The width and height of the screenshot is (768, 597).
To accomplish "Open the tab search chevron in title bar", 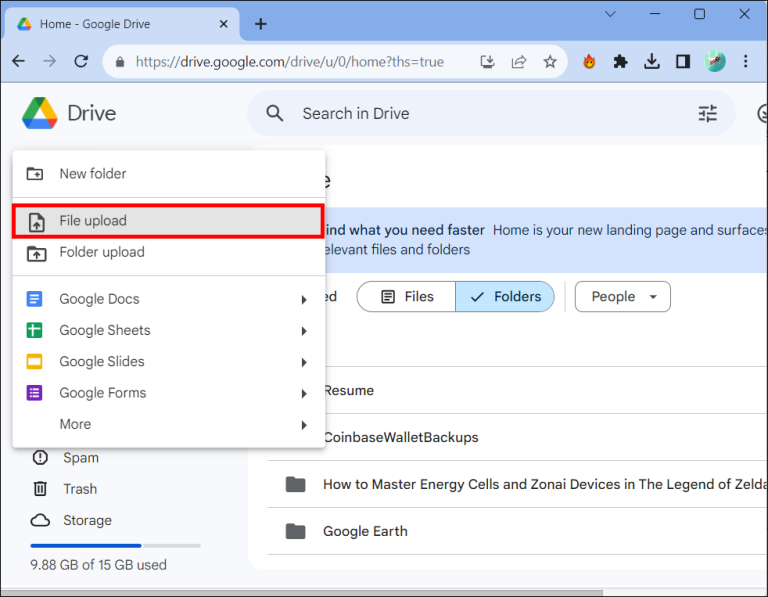I will (610, 14).
